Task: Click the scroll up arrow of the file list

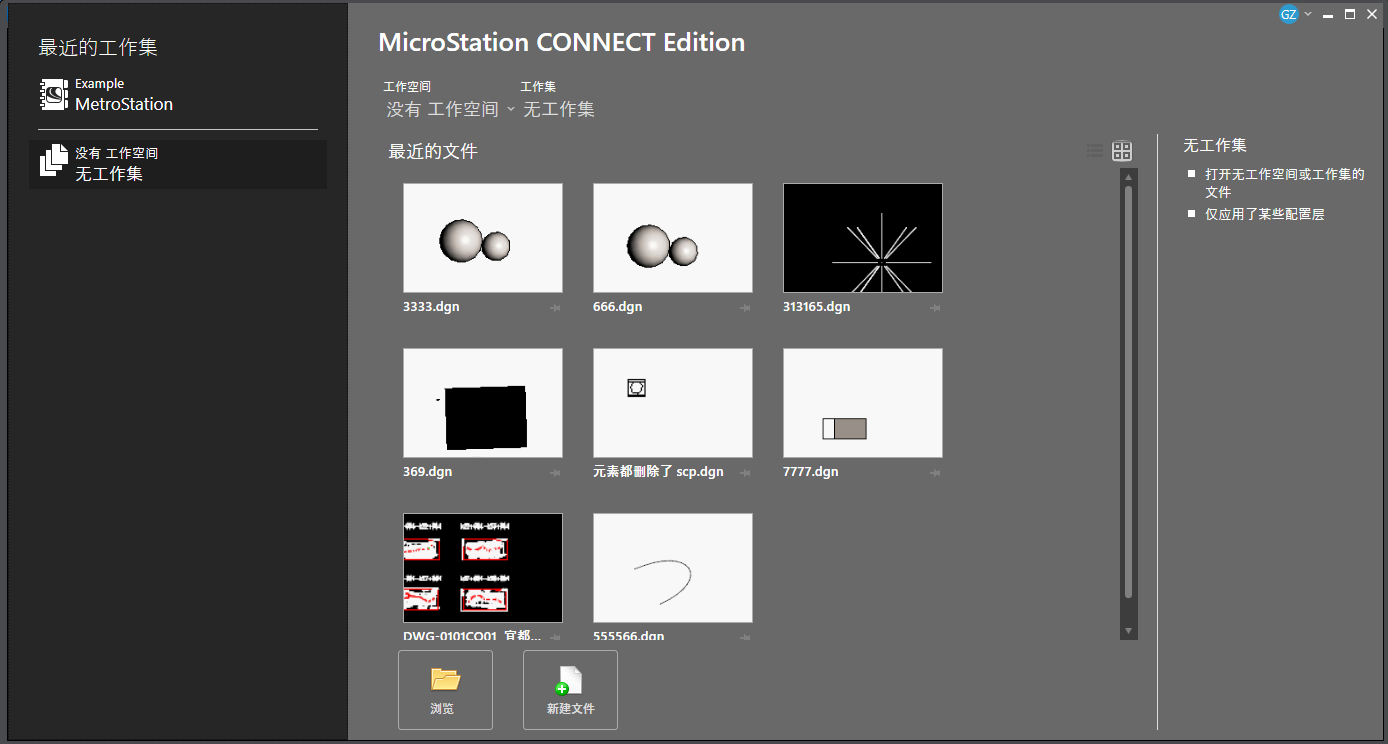Action: click(x=1129, y=177)
